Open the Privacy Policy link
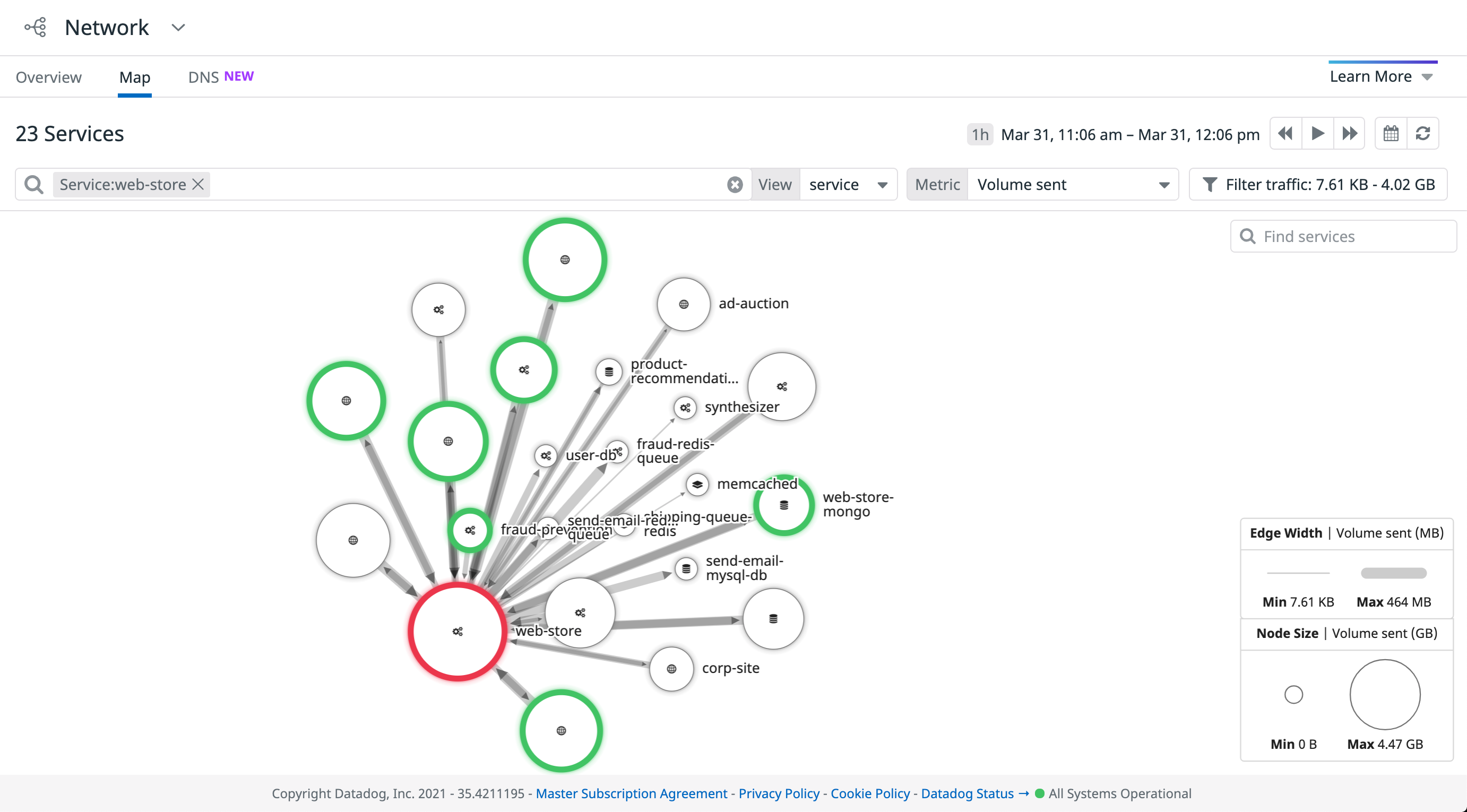Screen dimensions: 1467x812 tap(778, 793)
